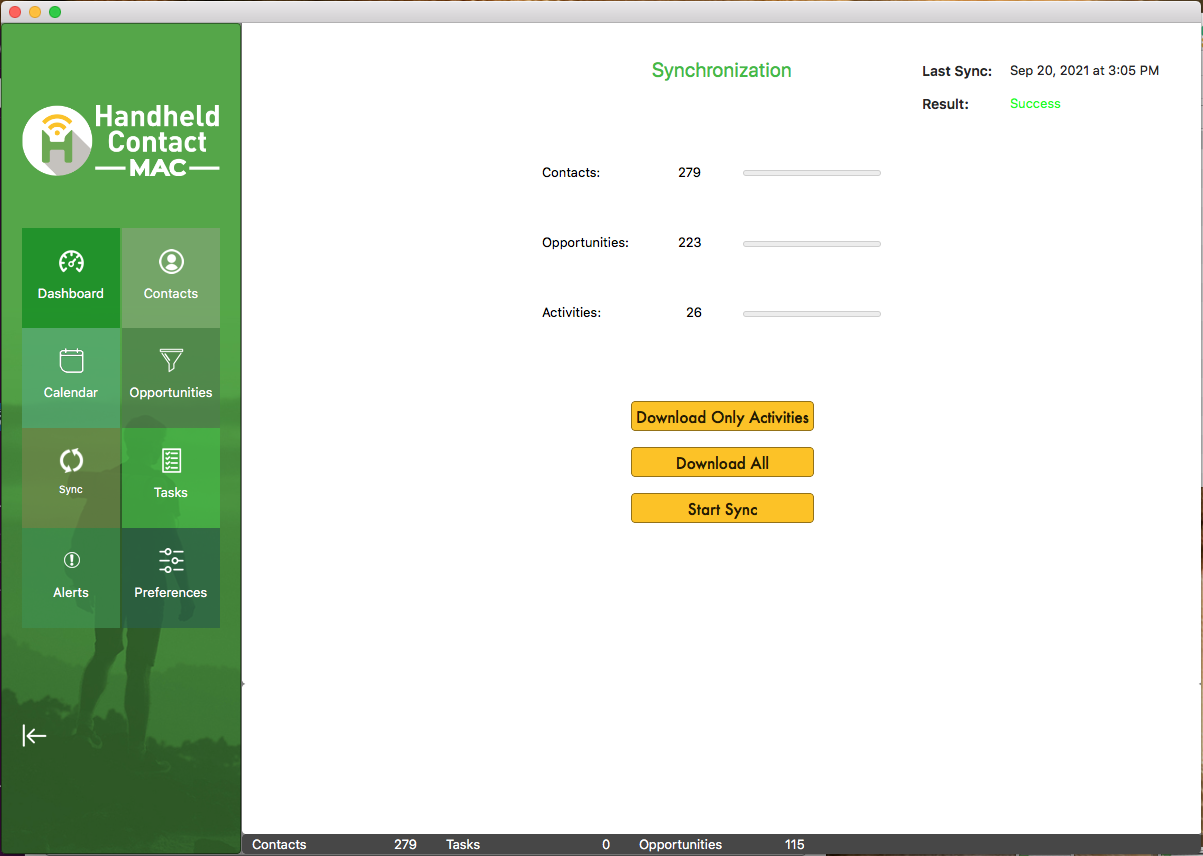Click the Contacts progress bar
The height and width of the screenshot is (856, 1203).
(x=811, y=172)
